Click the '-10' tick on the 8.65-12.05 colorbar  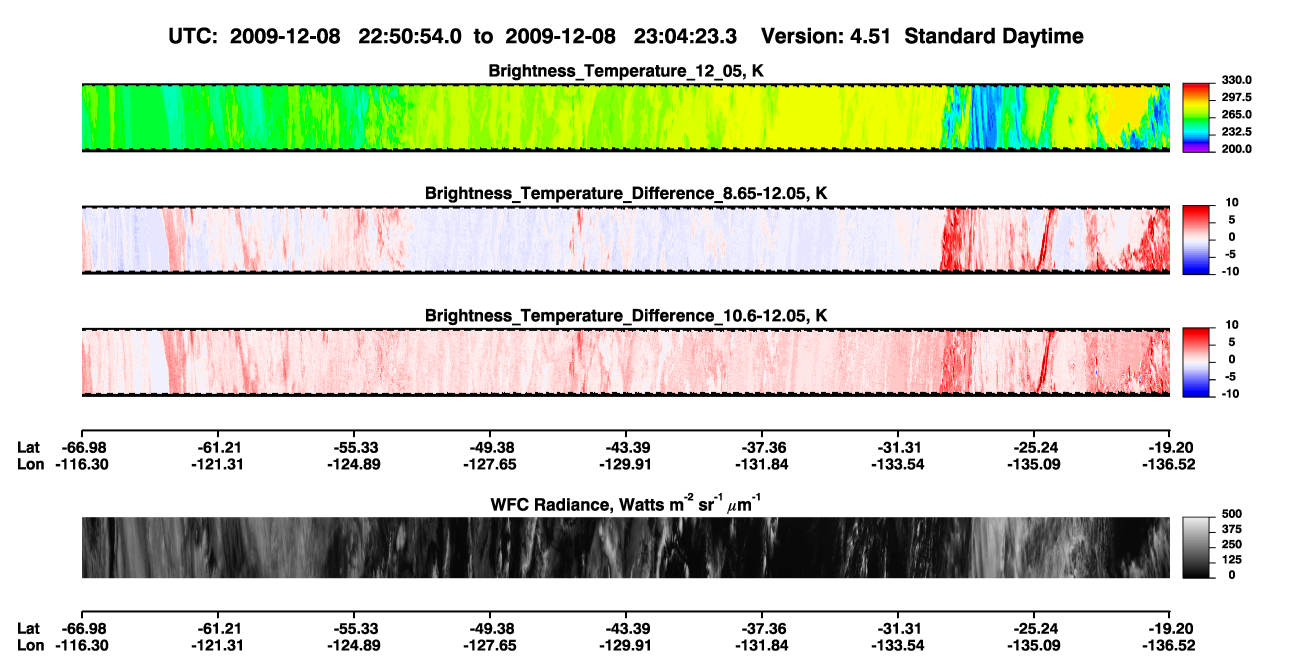pos(1231,272)
